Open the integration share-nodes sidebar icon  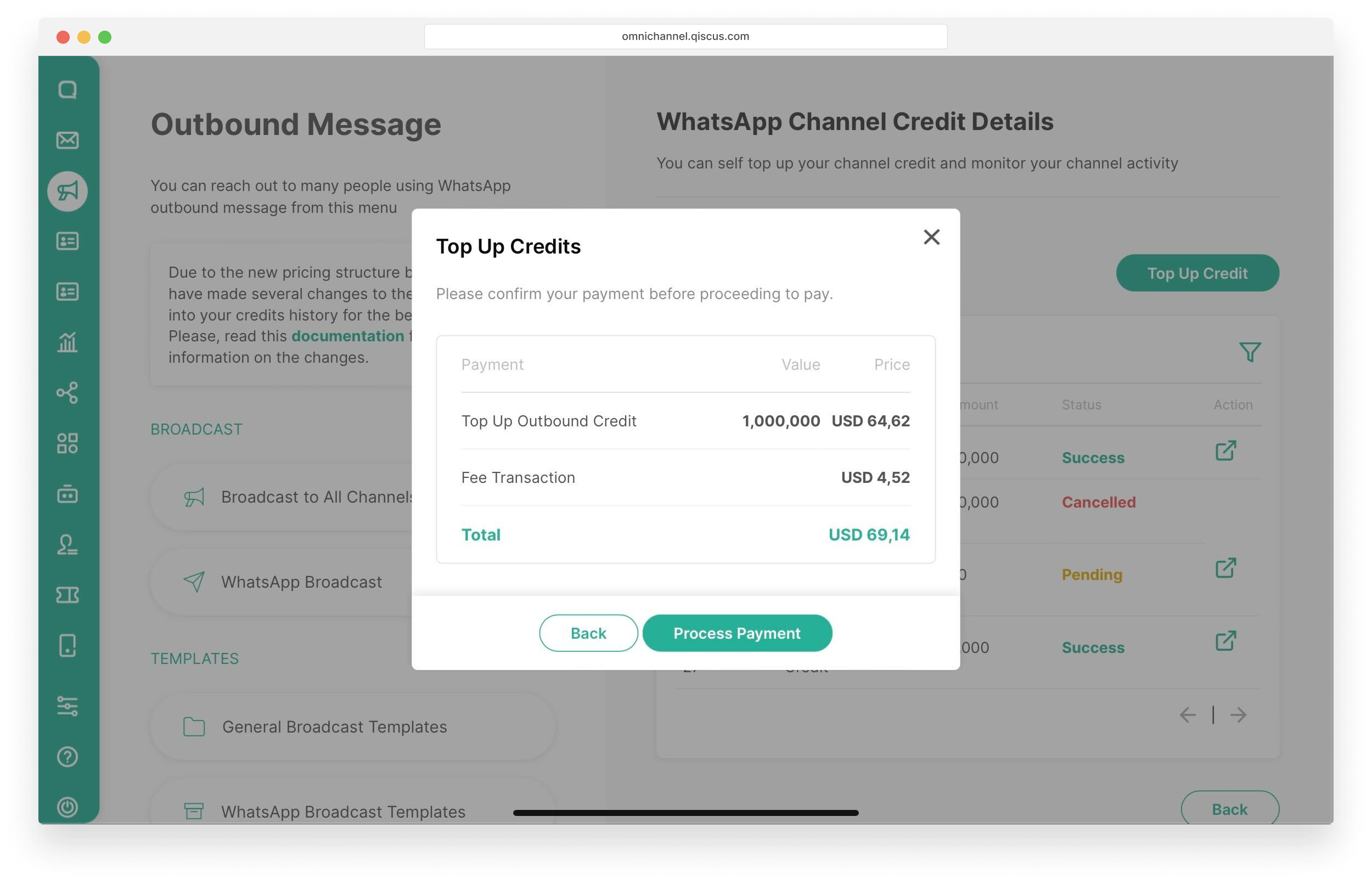(67, 393)
